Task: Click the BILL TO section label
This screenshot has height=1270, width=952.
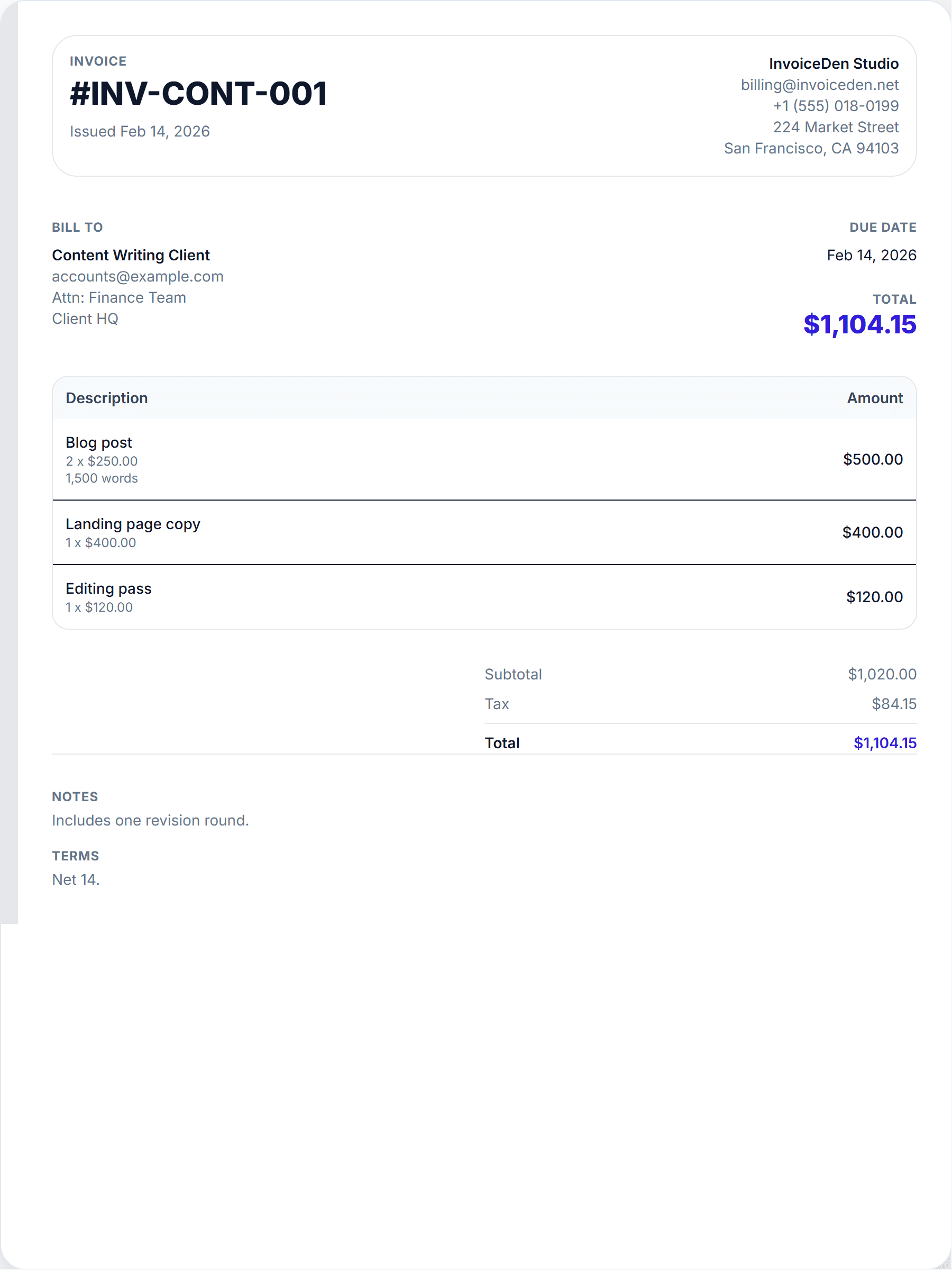Action: point(77,228)
